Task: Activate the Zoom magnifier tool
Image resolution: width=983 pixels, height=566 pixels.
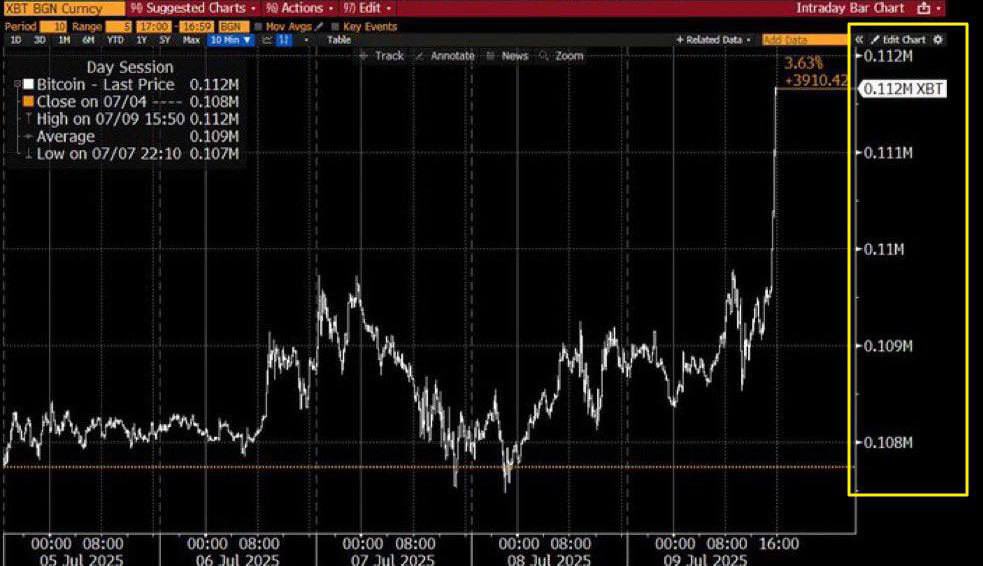Action: coord(561,56)
